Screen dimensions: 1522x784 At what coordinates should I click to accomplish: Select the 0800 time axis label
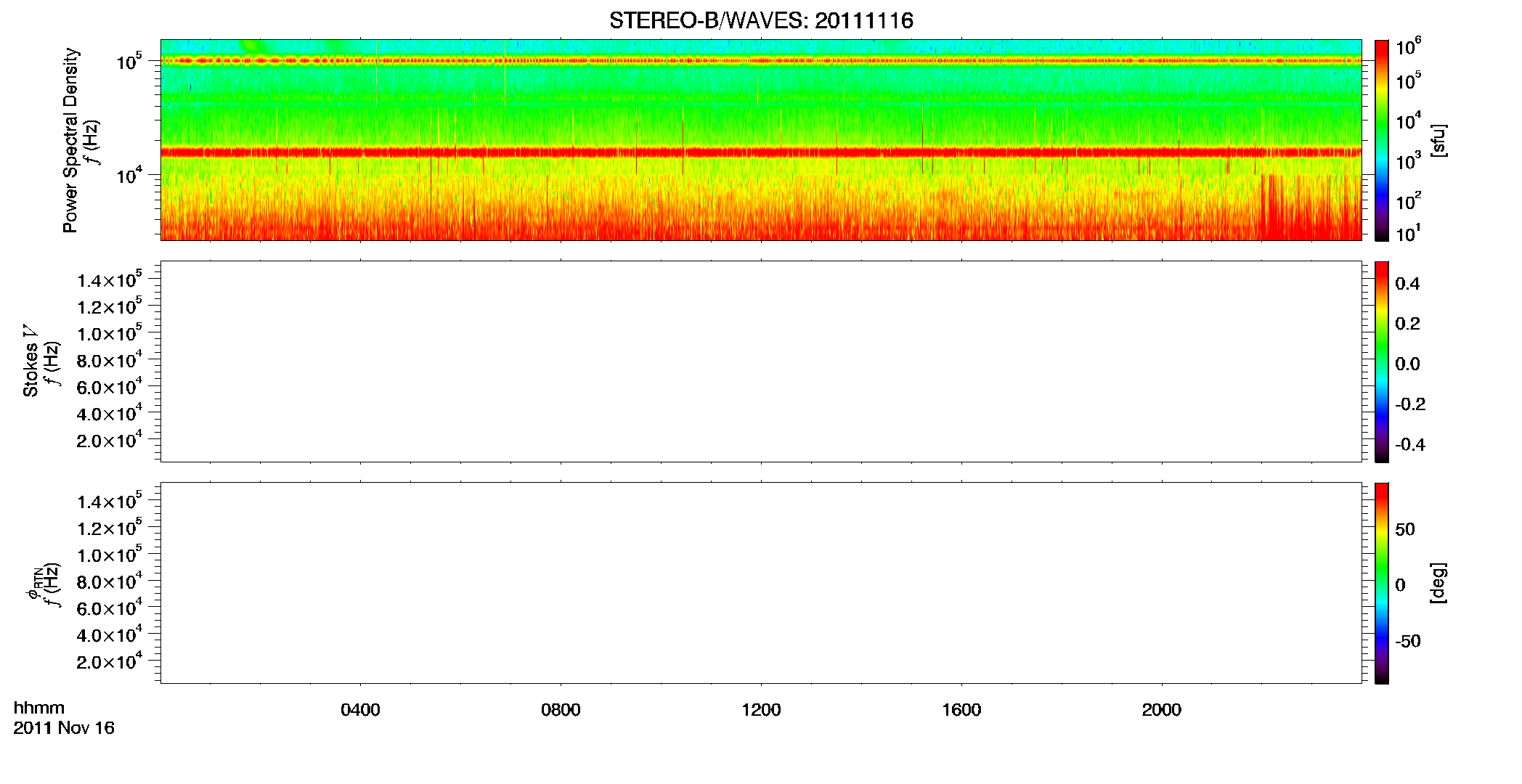[561, 710]
